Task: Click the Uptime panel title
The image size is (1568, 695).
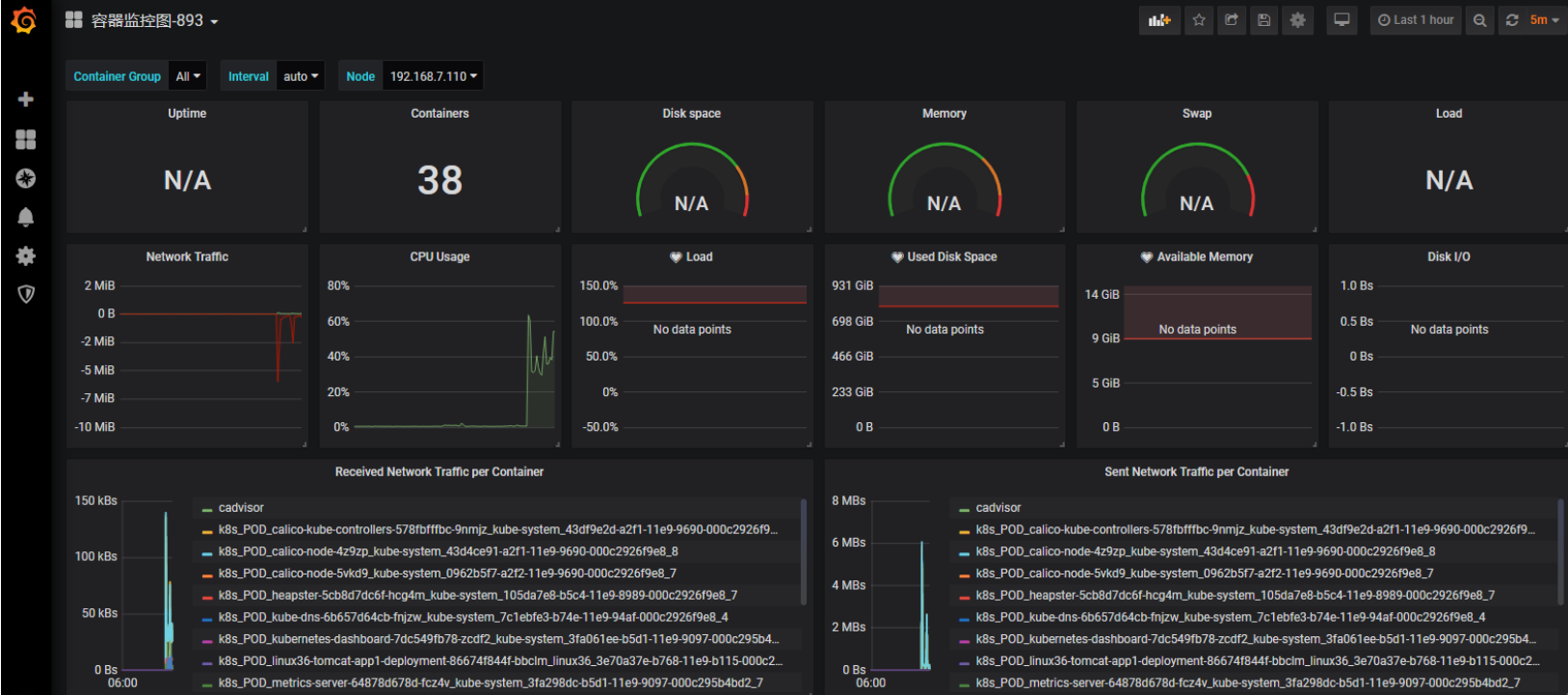Action: point(187,114)
